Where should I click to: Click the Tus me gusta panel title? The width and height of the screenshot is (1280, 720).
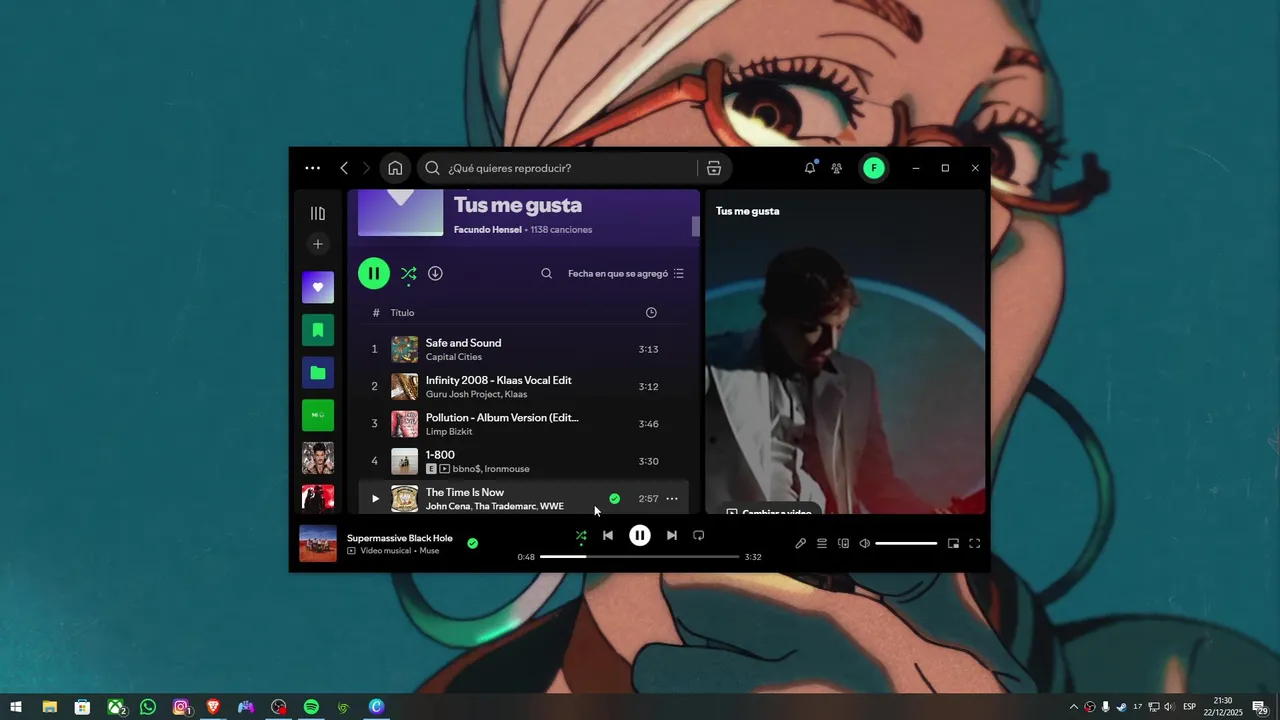(748, 211)
